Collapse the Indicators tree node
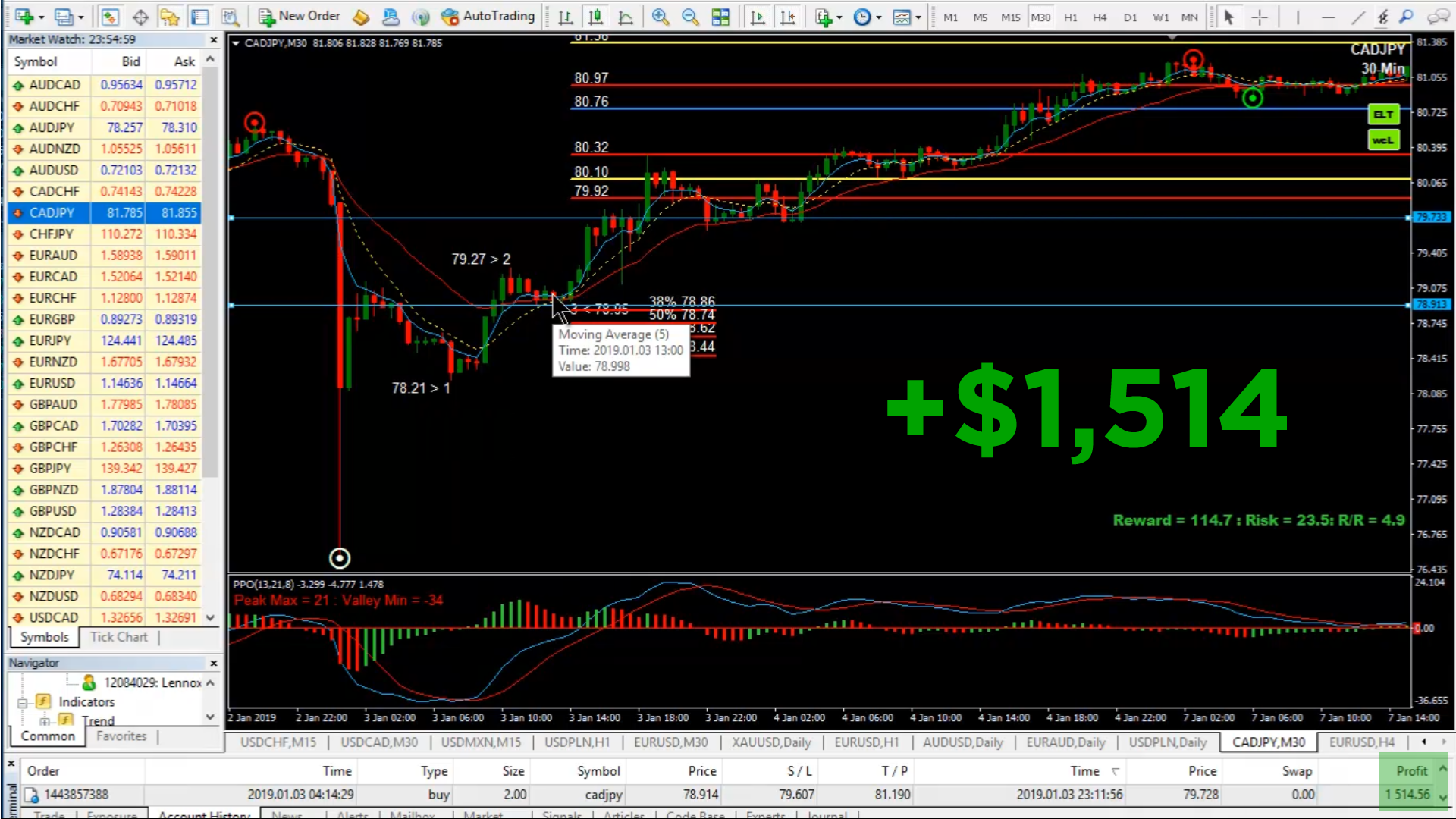This screenshot has height=819, width=1456. [23, 702]
